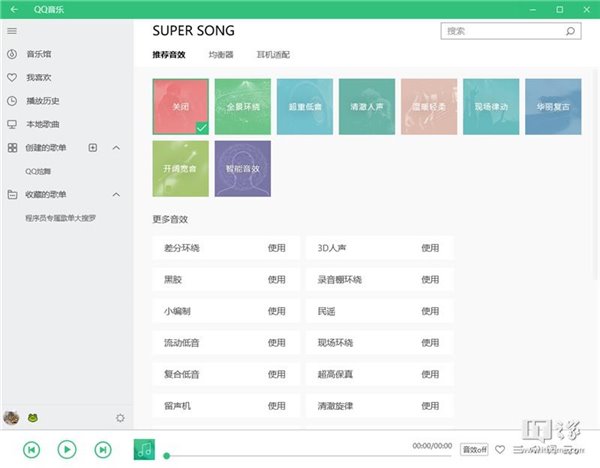Select the 关闭 sound effect tile

point(181,107)
